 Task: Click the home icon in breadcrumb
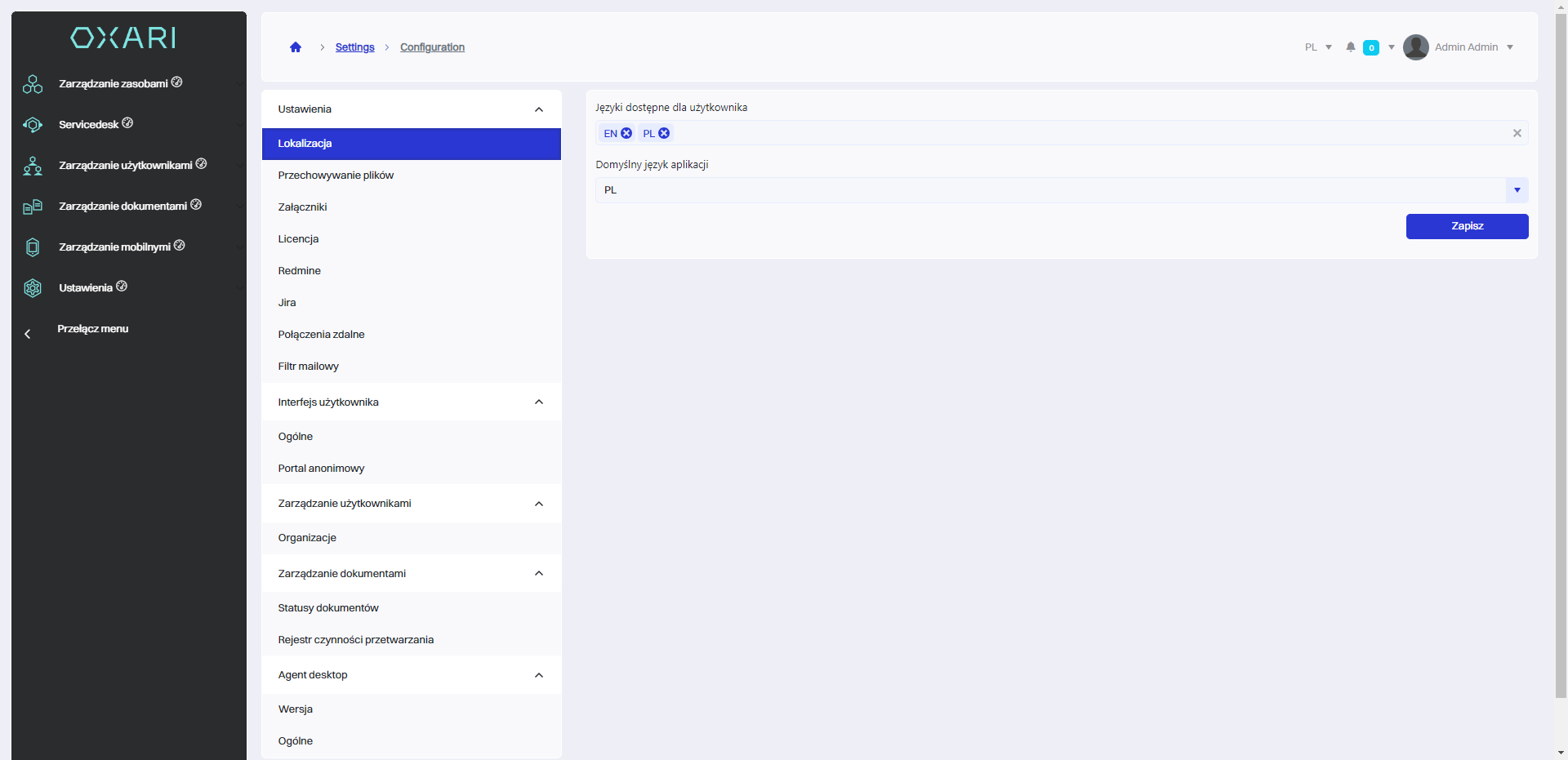coord(296,47)
